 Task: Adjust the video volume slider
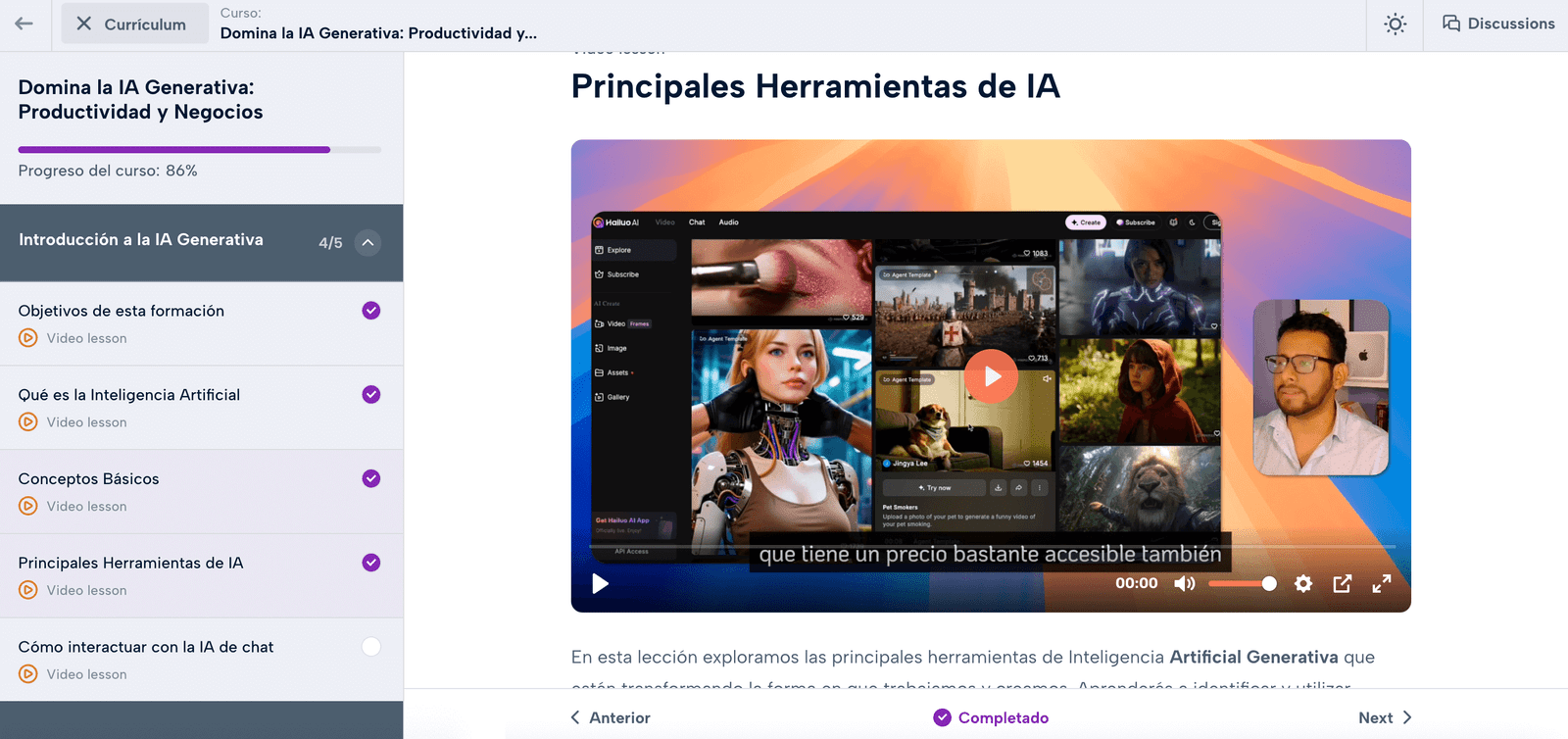(1242, 584)
